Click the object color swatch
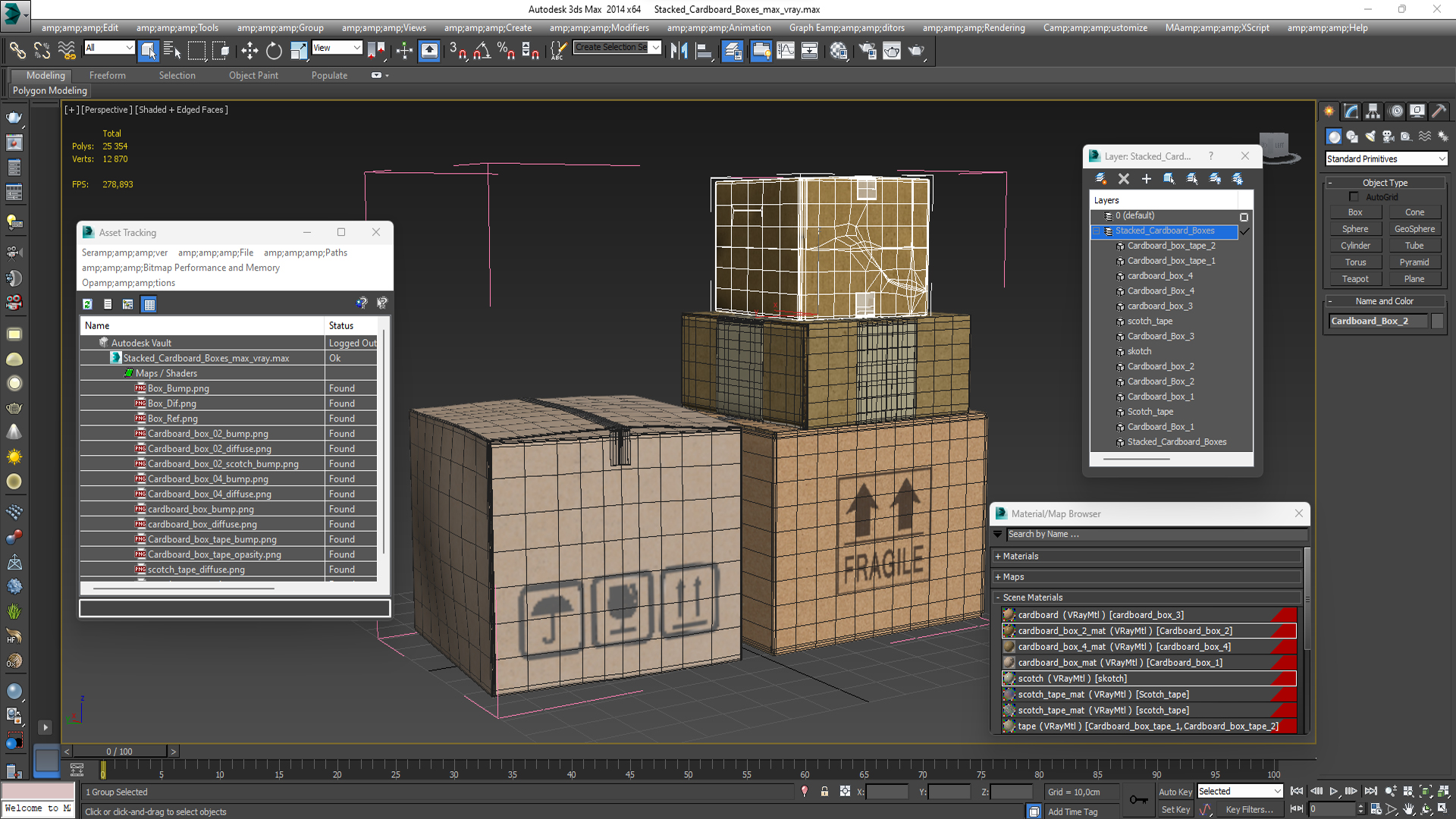 point(1437,321)
